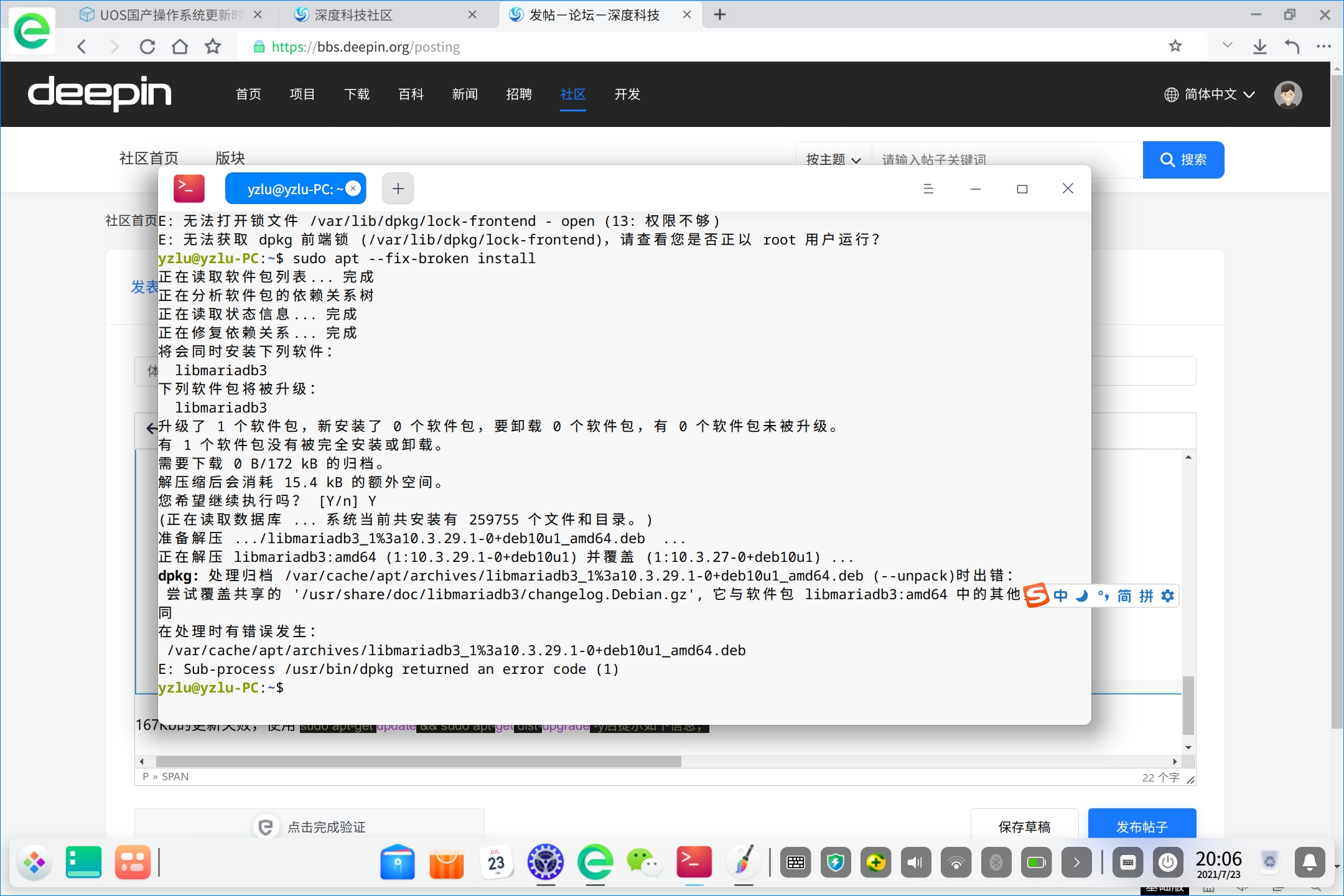1344x896 pixels.
Task: Expand the 简体中文 language dropdown
Action: 1210,95
